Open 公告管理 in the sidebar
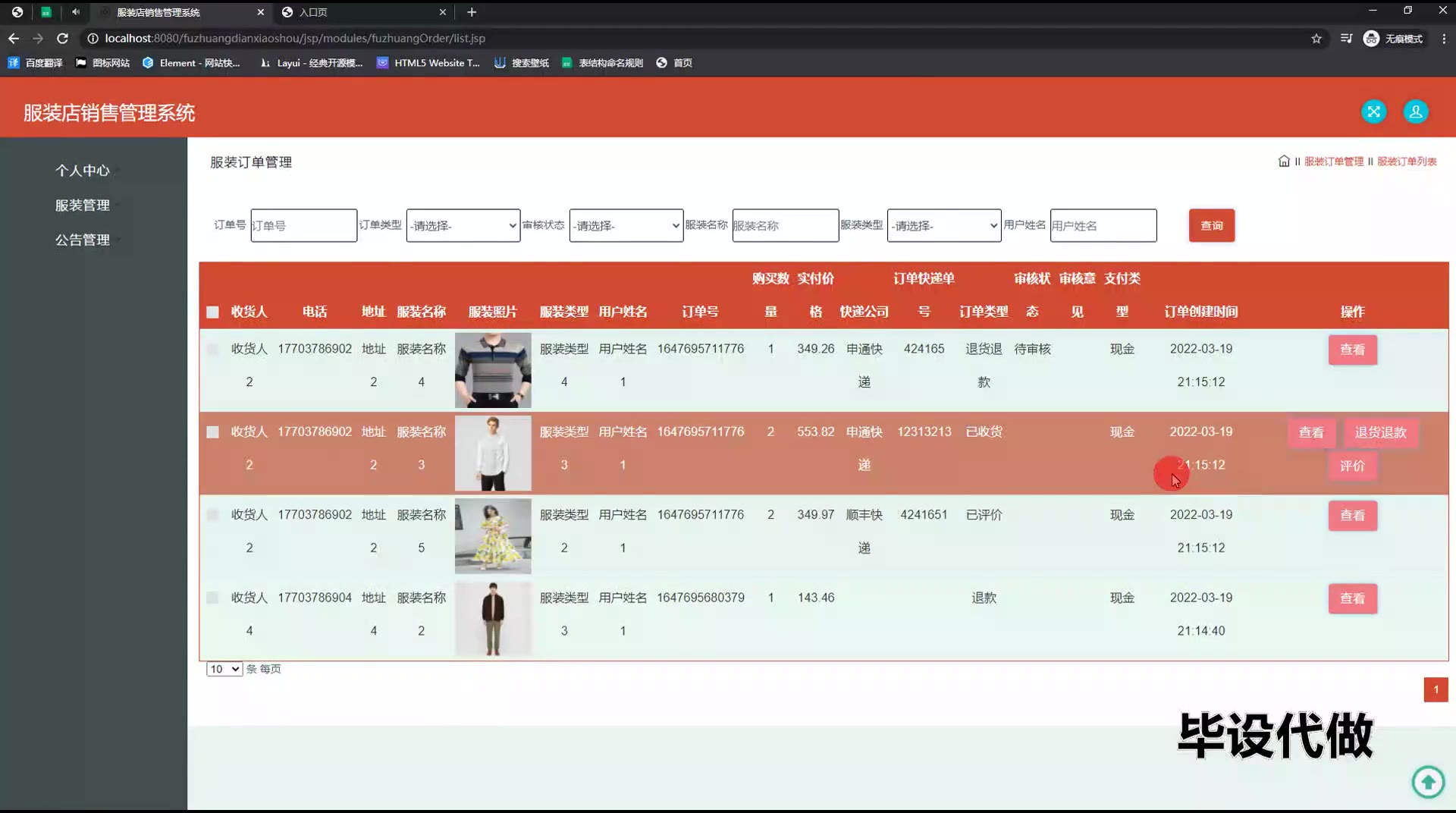 (82, 240)
